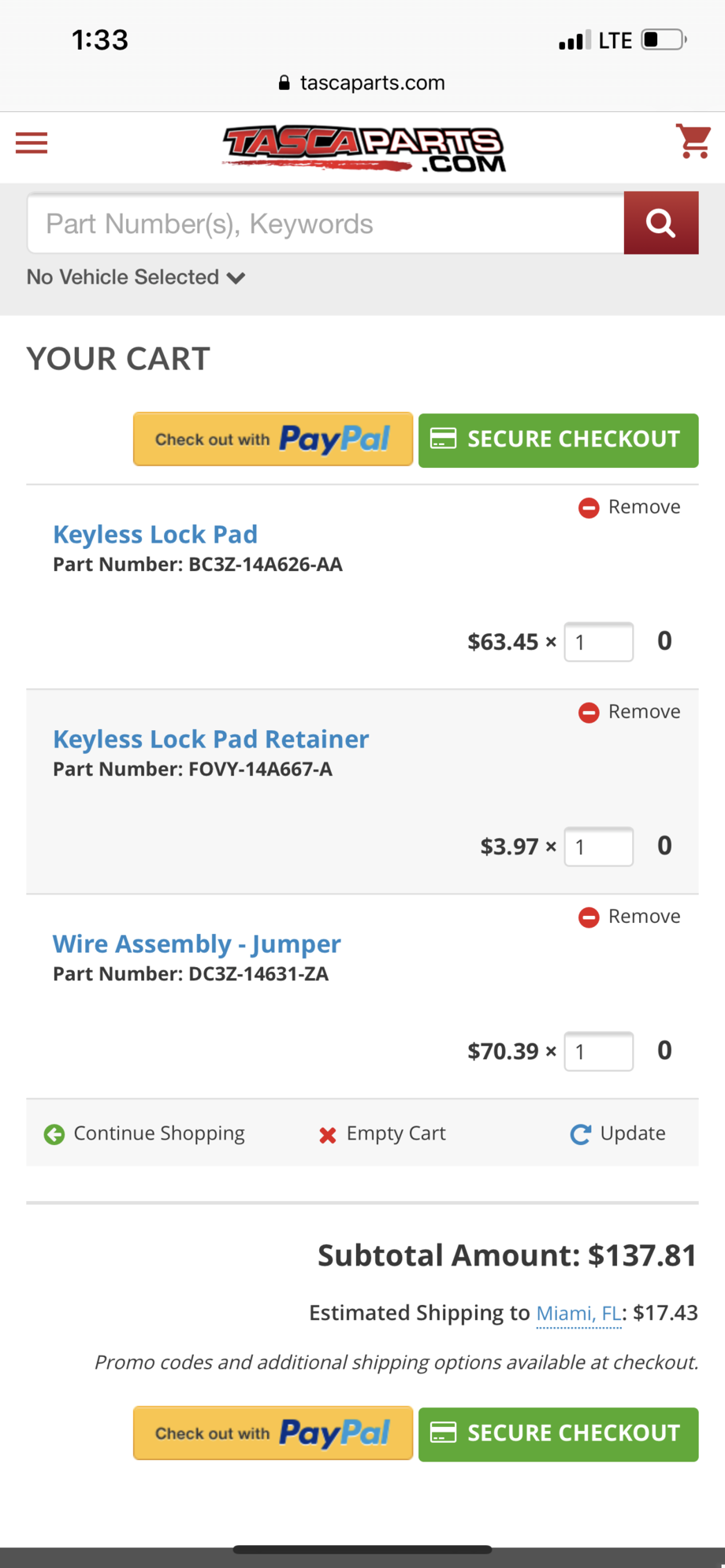Click the bottom PayPal checkout button
The height and width of the screenshot is (1568, 725).
tap(272, 1433)
